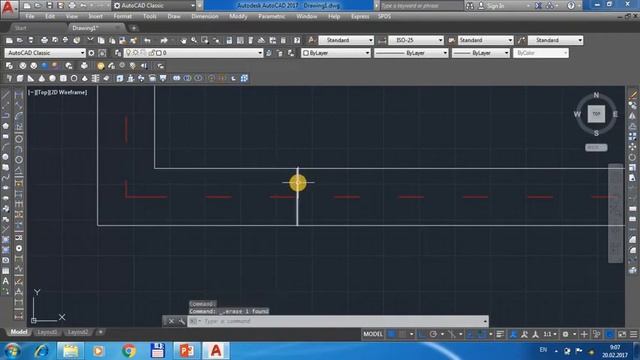Open the color control ByLayer swatch
Screen dimensions: 640x360
click(336, 53)
